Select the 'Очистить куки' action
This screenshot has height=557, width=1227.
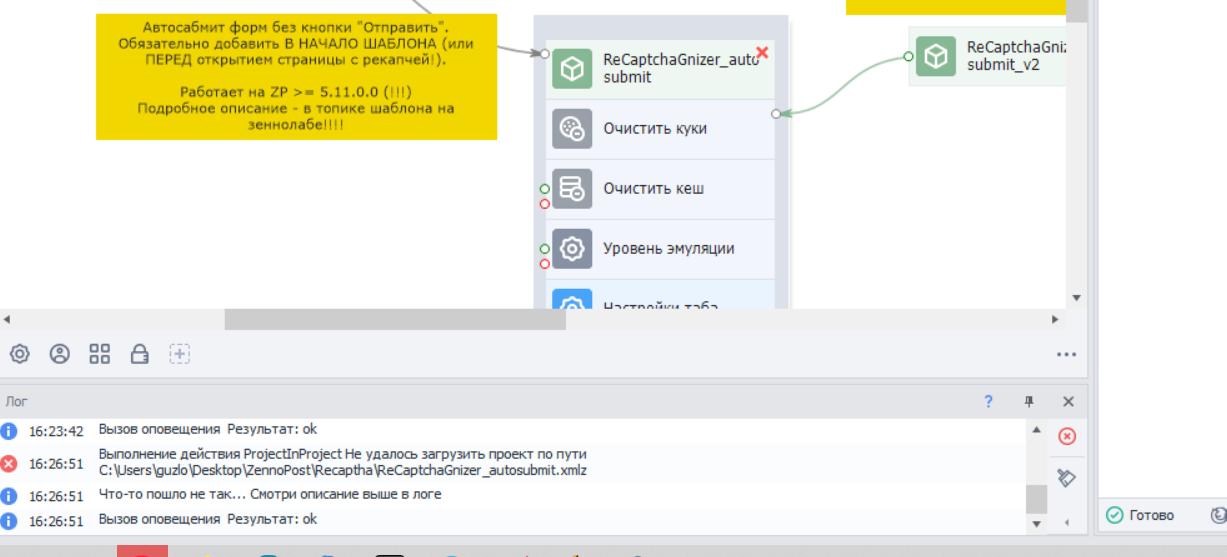(x=661, y=129)
